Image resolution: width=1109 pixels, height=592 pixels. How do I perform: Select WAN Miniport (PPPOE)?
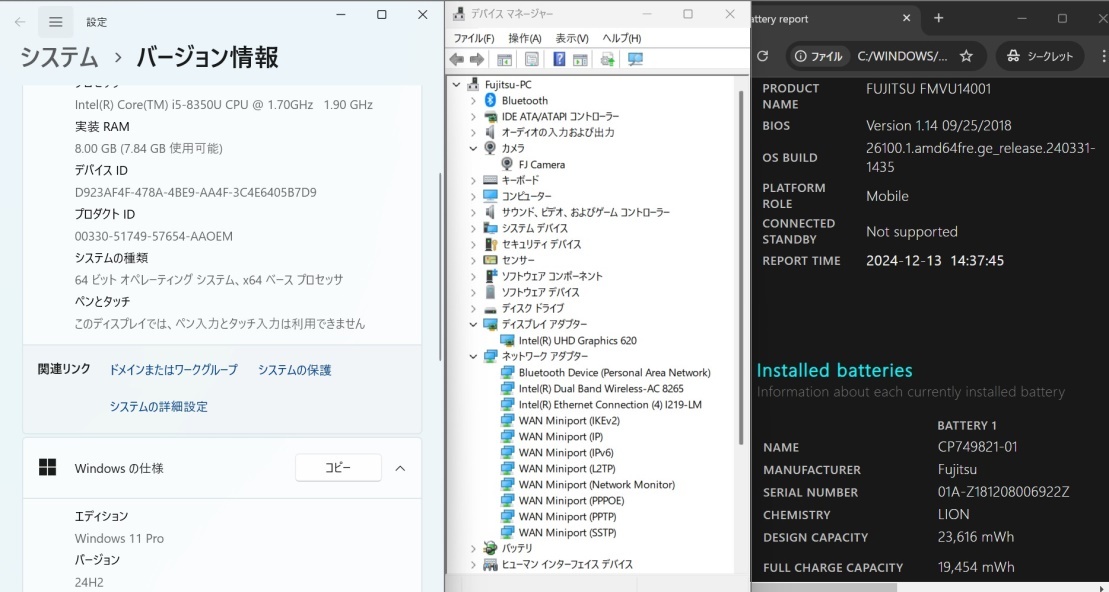point(571,501)
